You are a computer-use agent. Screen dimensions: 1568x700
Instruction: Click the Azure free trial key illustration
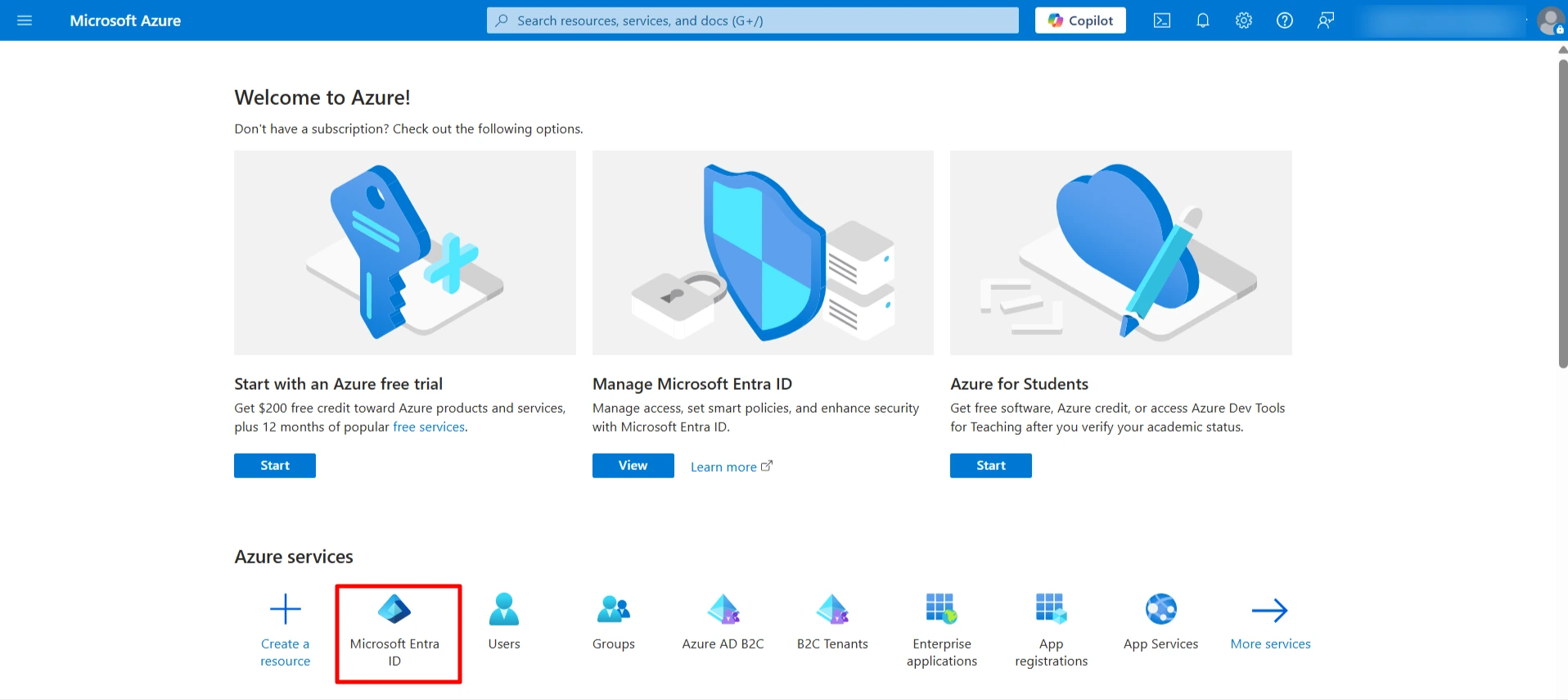(405, 252)
